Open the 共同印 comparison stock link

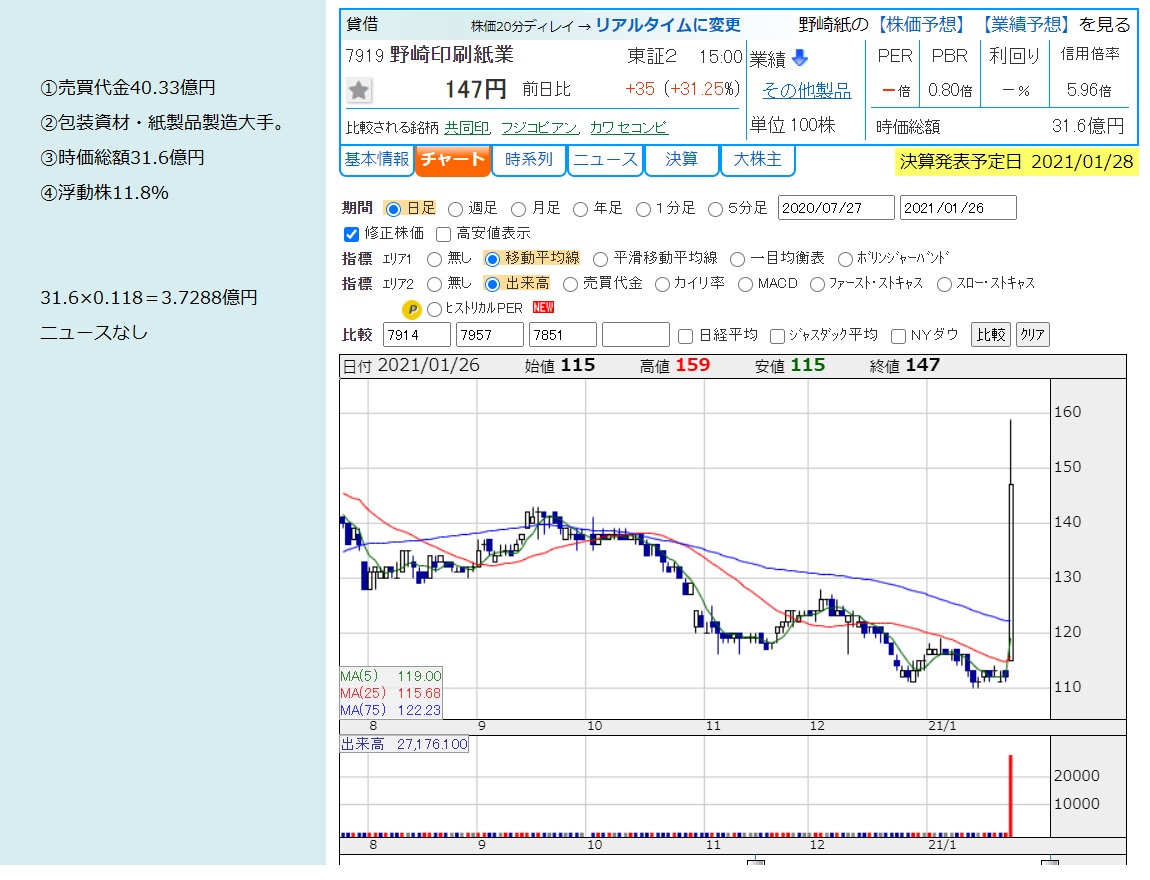tap(467, 128)
